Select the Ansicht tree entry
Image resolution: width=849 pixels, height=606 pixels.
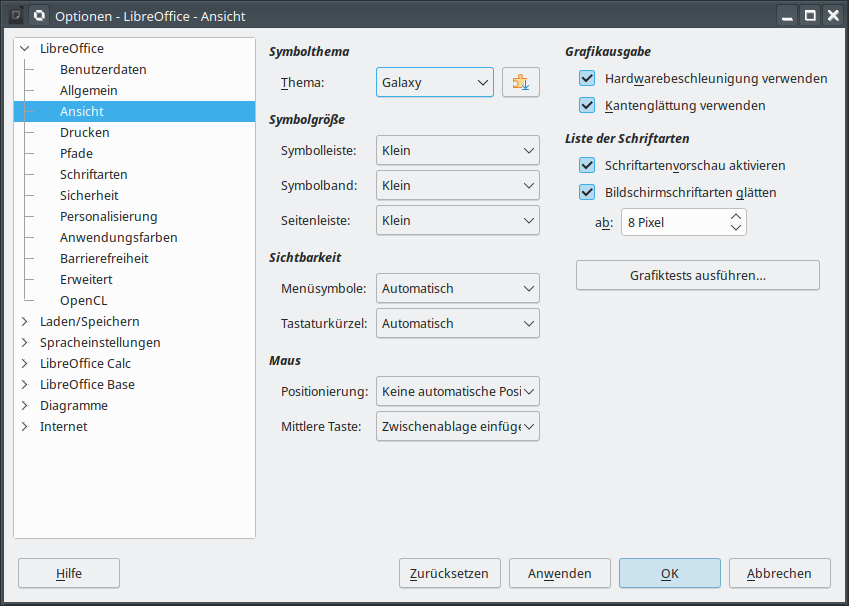[134, 111]
